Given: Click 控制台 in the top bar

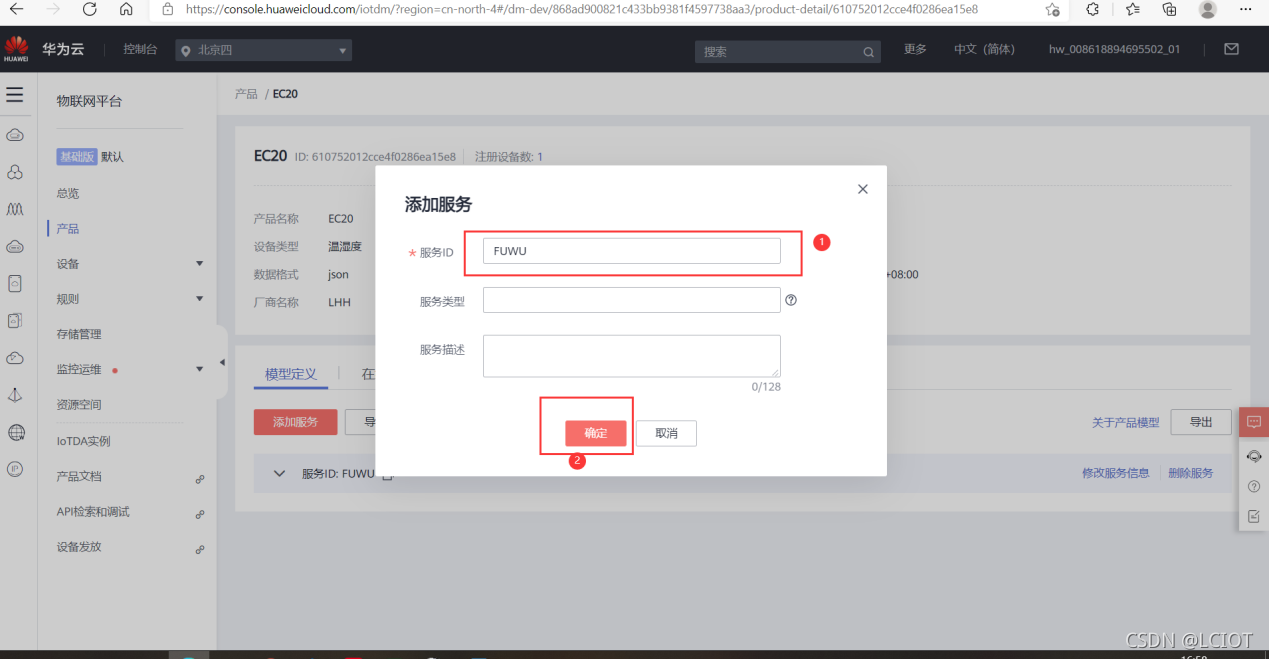Looking at the screenshot, I should click(x=140, y=49).
